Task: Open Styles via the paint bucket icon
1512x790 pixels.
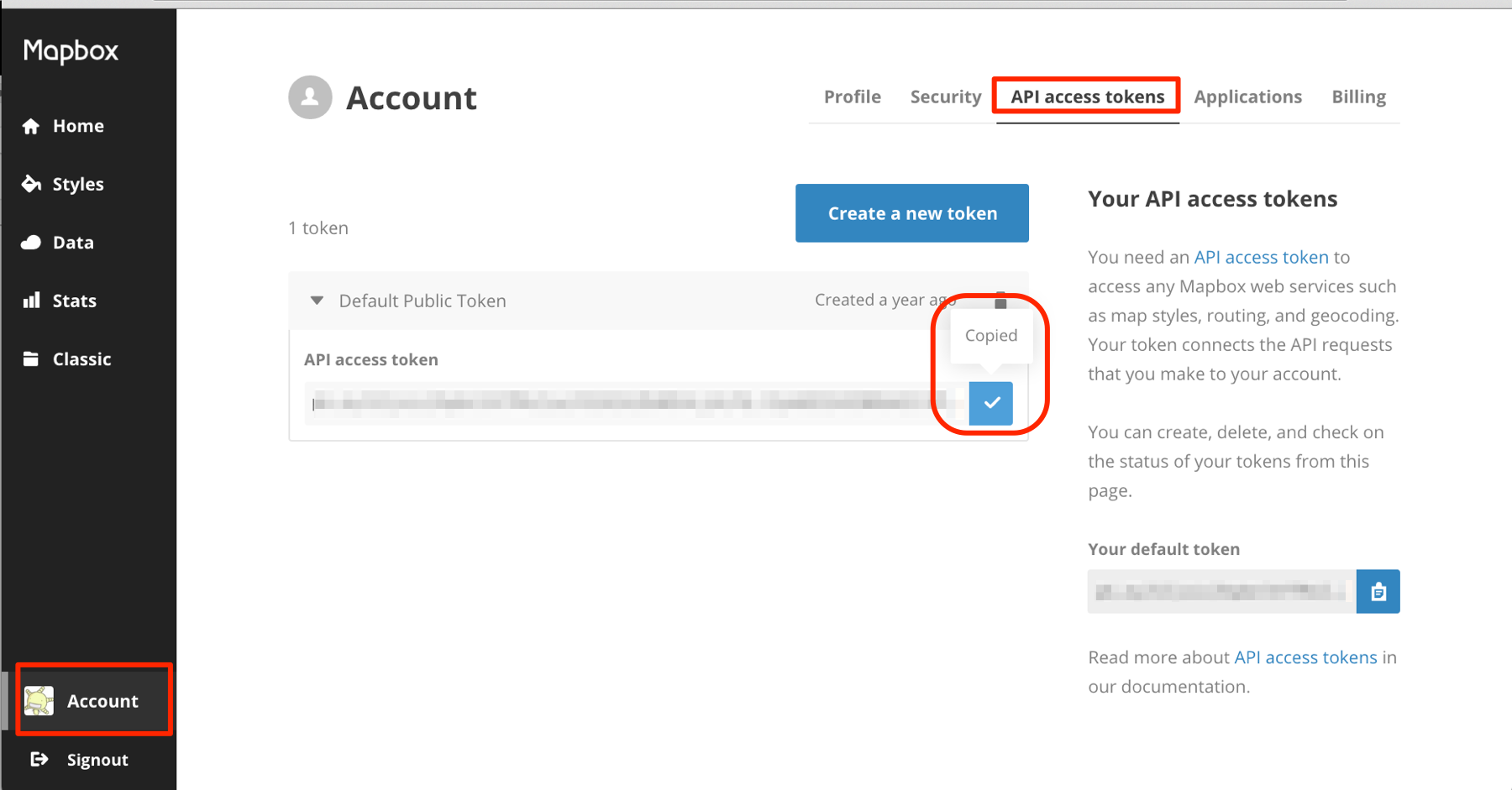Action: [31, 184]
